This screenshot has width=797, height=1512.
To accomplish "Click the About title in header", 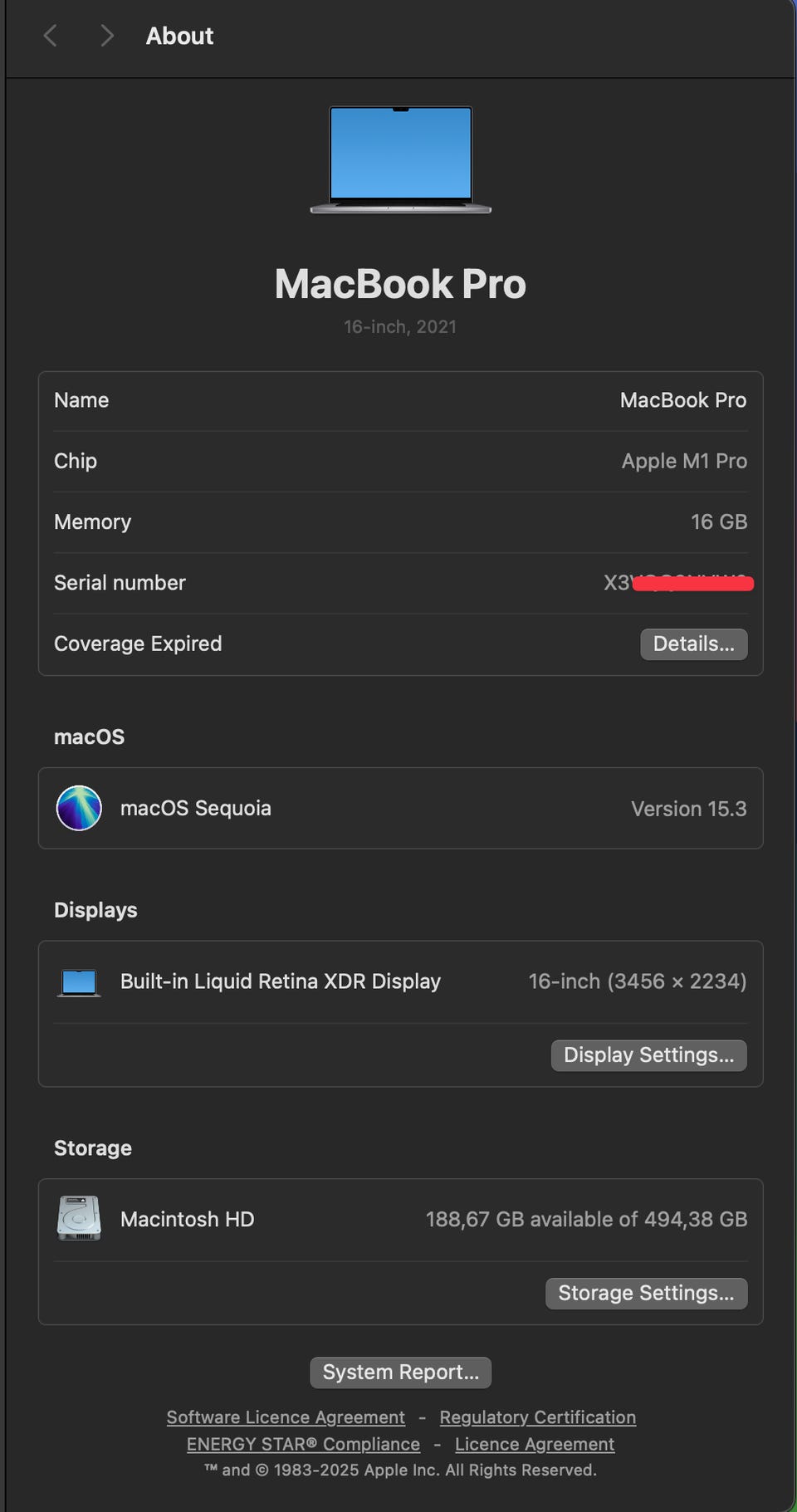I will tap(179, 36).
